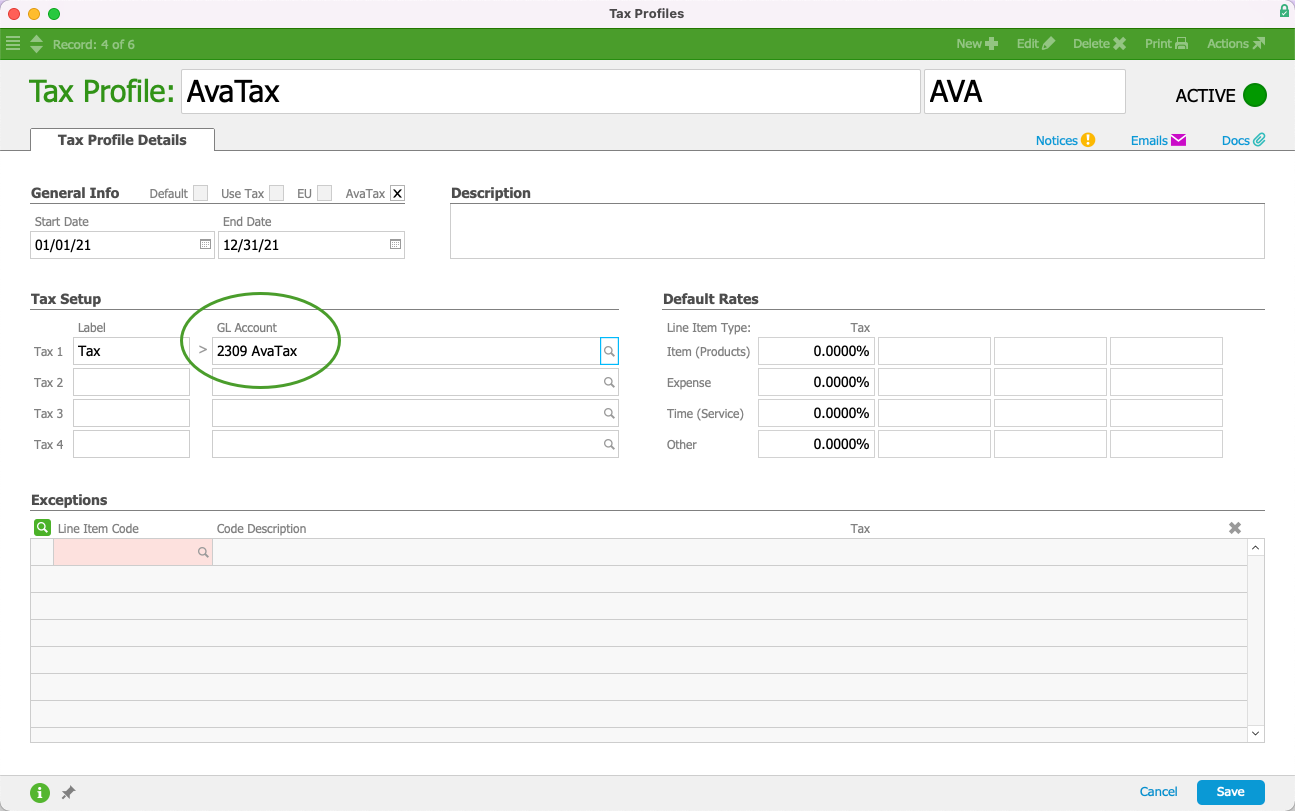Screen dimensions: 1295x811
Task: Search GL accounts for Tax 3
Action: (609, 413)
